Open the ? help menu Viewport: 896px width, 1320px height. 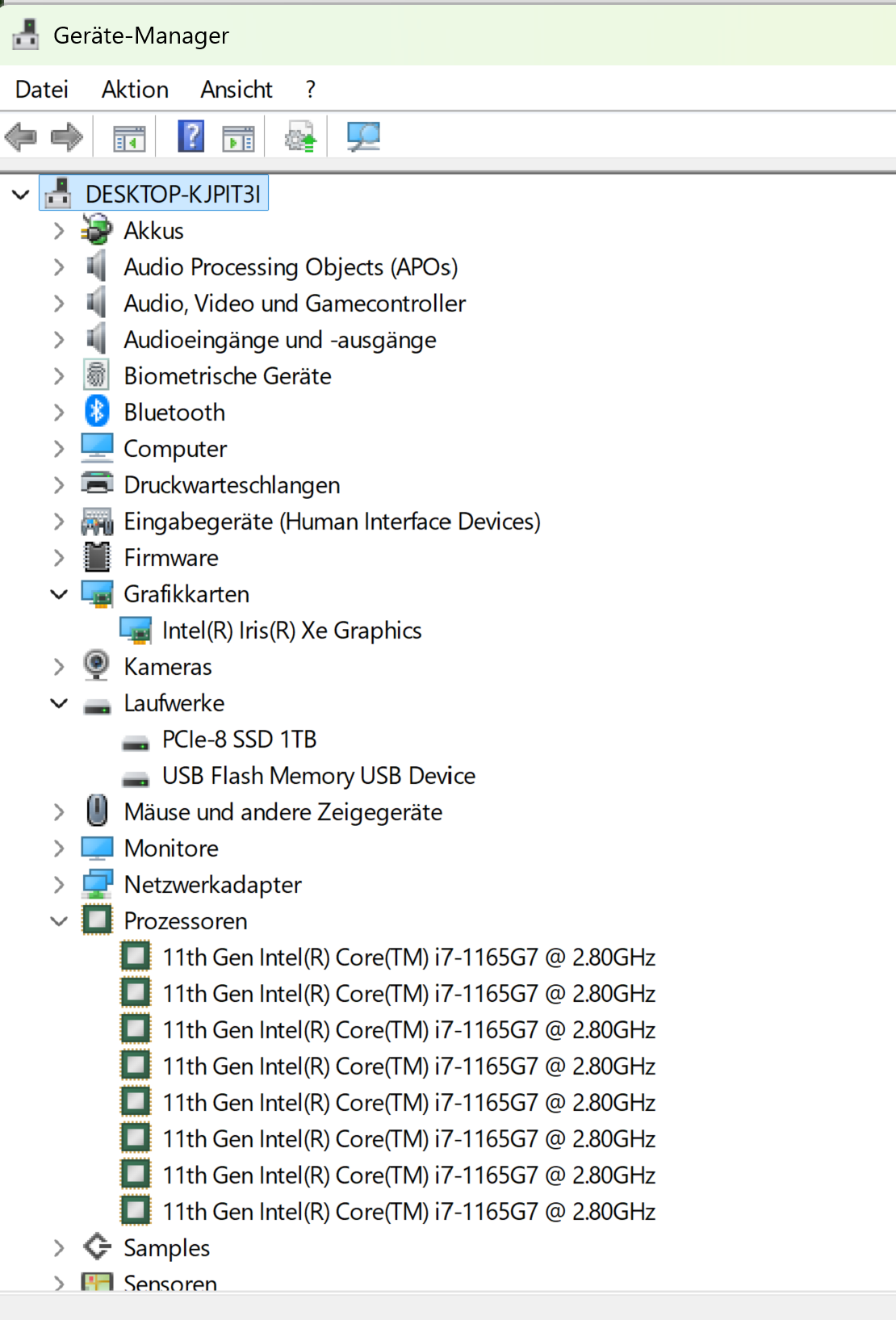pos(311,90)
